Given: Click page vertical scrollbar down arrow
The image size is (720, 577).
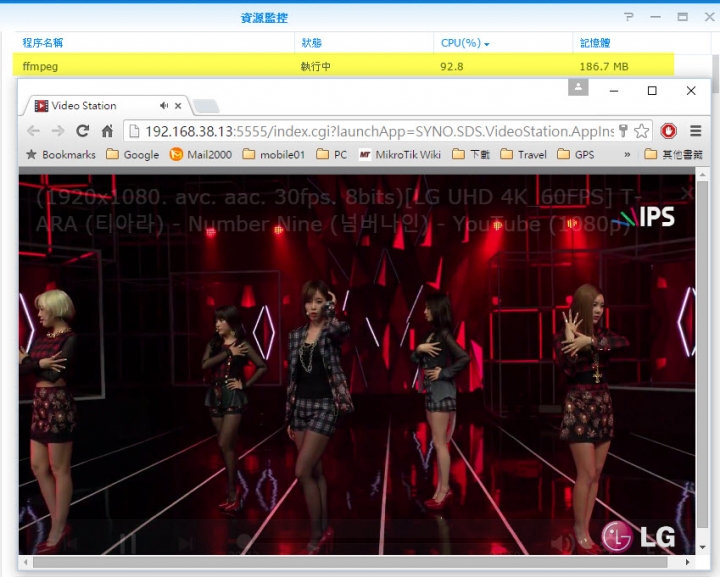Looking at the screenshot, I should point(702,547).
